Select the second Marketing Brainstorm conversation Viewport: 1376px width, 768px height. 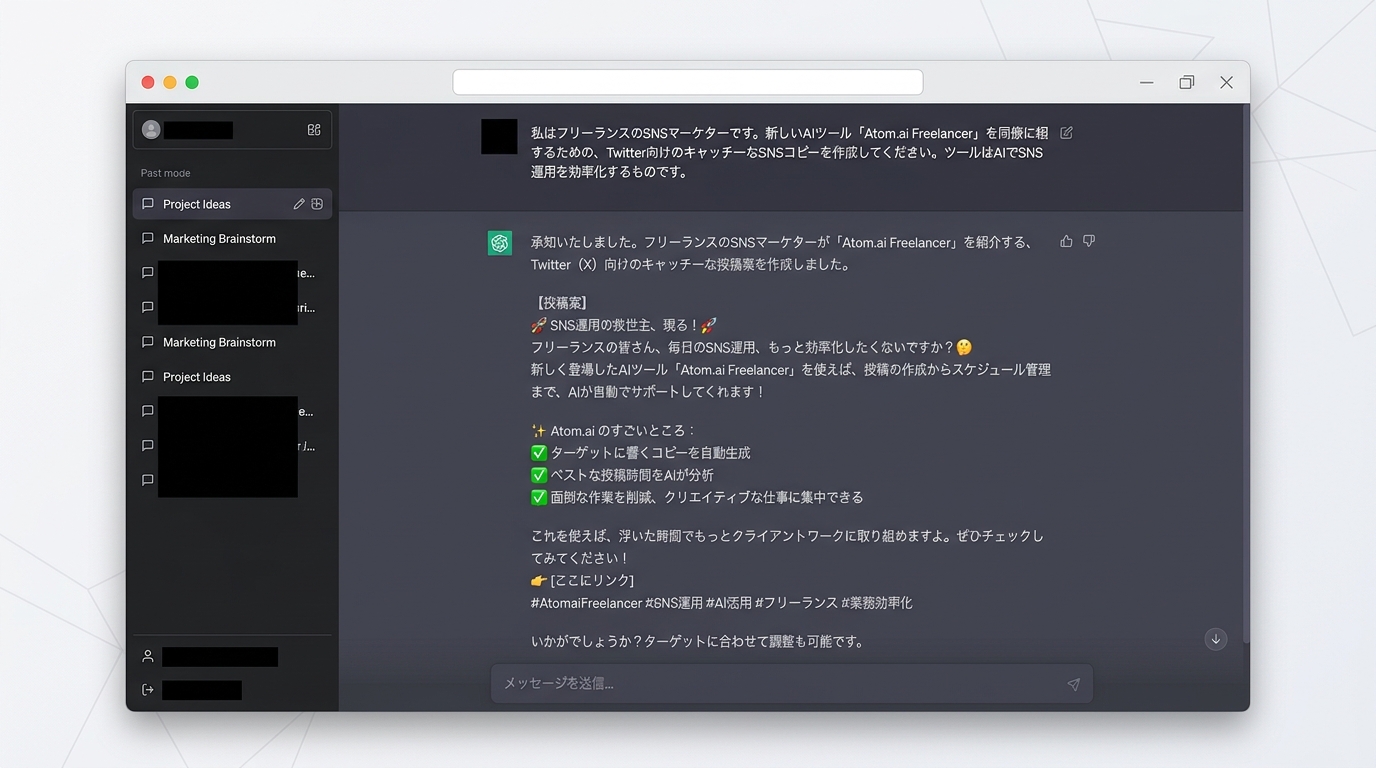click(219, 342)
